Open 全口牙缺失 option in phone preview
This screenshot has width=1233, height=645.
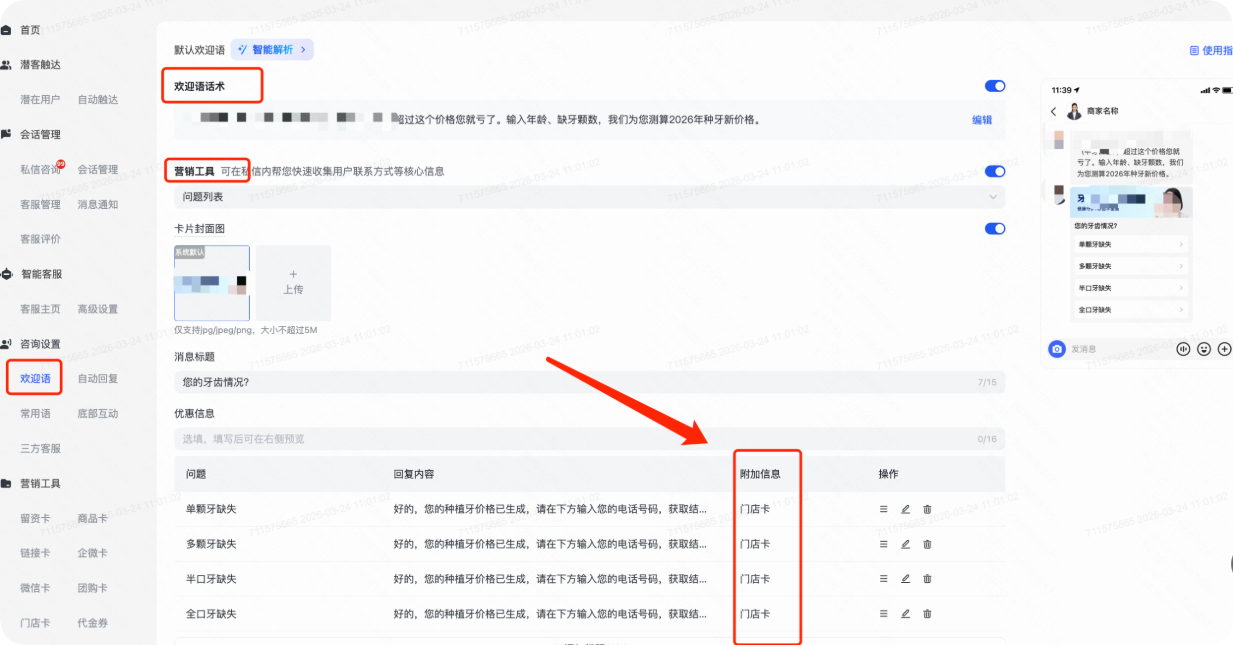[x=1131, y=310]
